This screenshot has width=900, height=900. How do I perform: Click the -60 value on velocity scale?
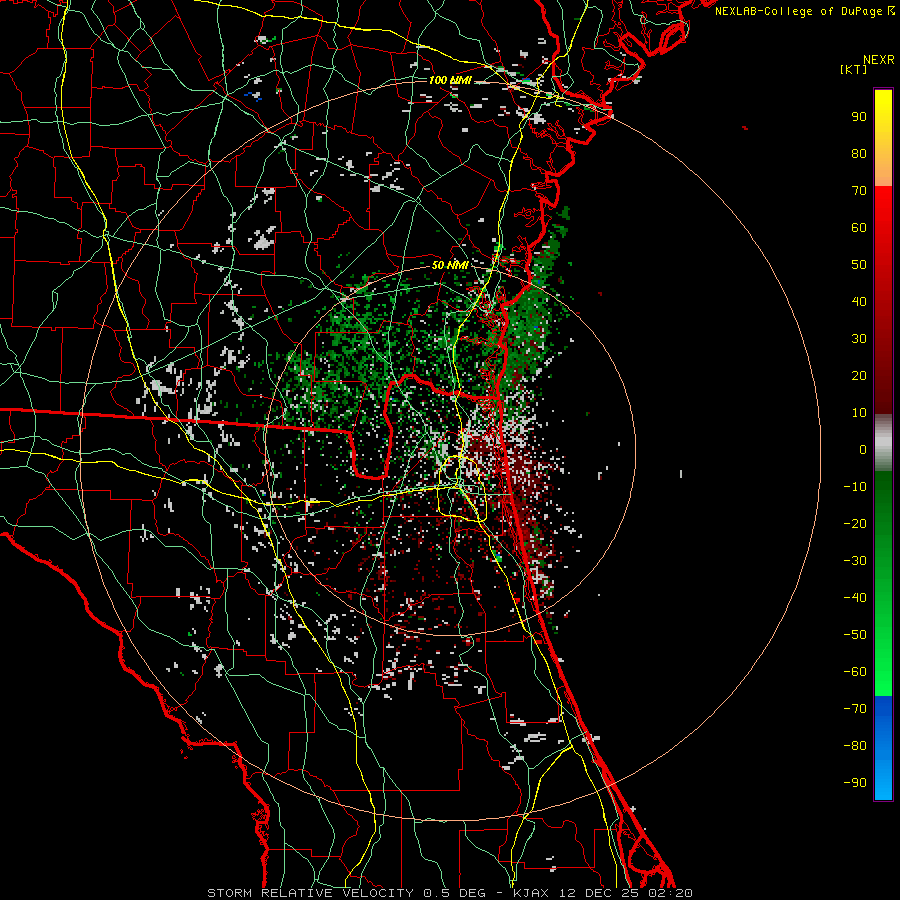(x=855, y=672)
